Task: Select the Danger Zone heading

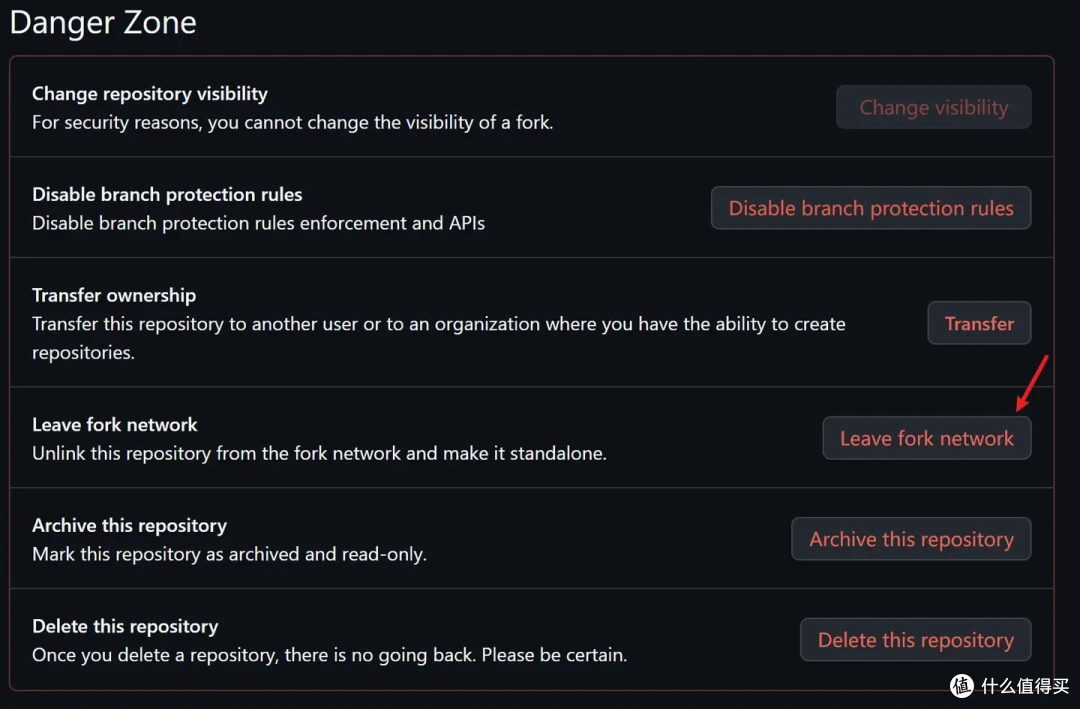Action: (x=103, y=22)
